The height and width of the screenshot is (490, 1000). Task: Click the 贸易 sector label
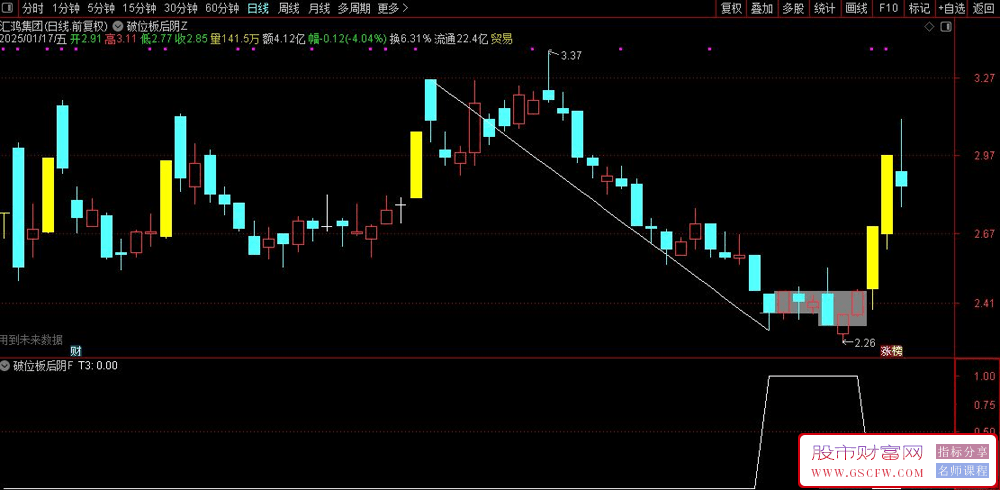[x=502, y=39]
